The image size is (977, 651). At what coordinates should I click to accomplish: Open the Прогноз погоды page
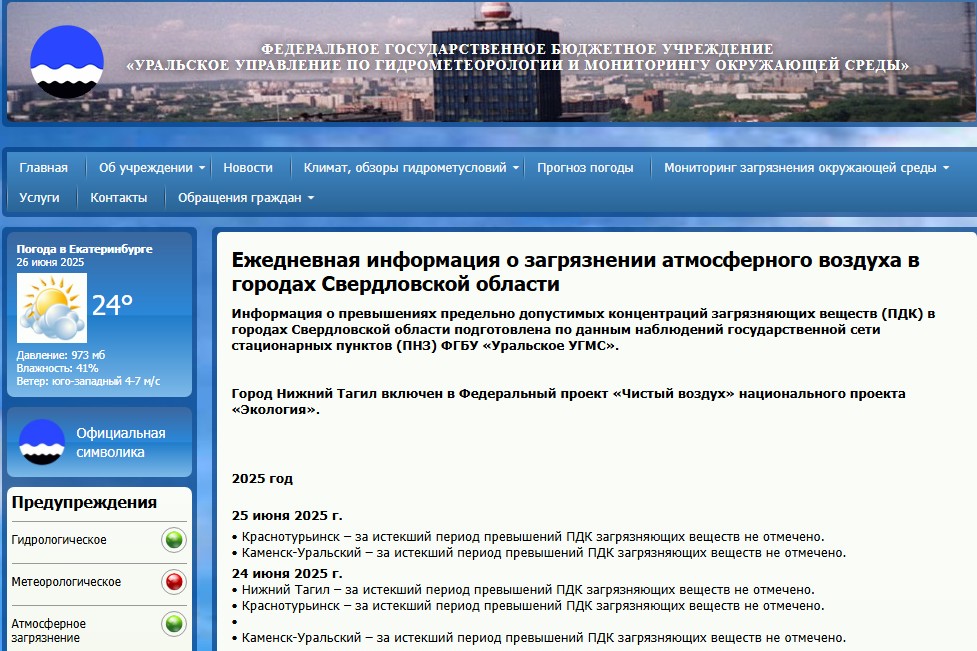click(x=585, y=168)
